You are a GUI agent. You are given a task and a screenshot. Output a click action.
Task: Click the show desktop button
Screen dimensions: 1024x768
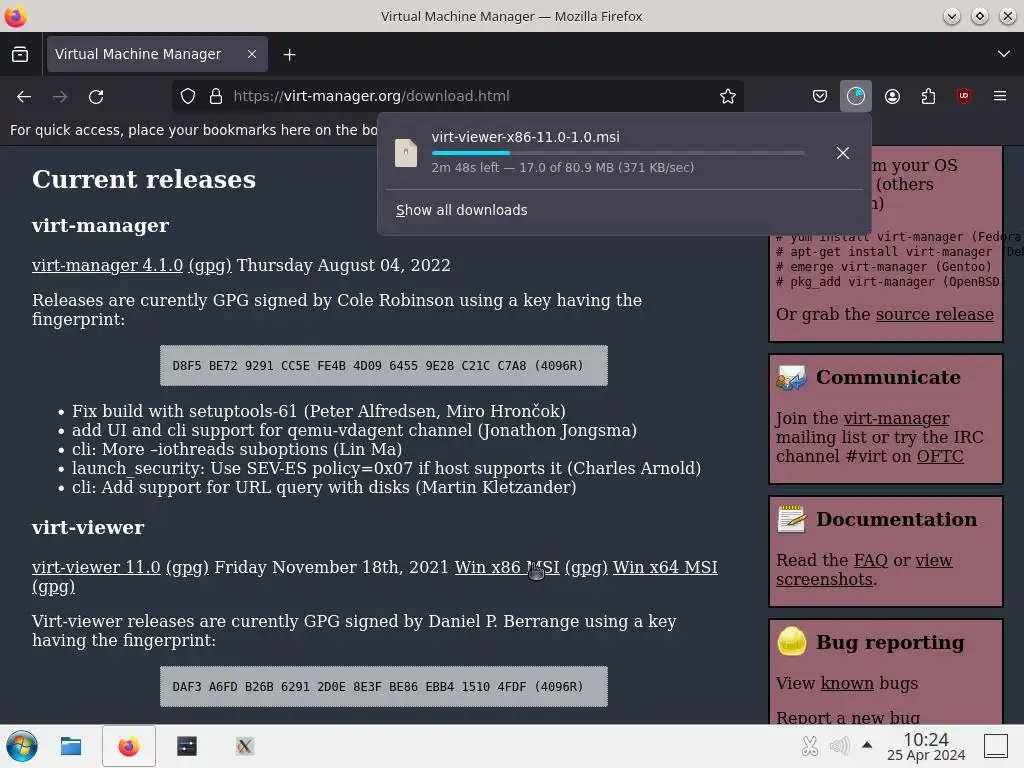click(996, 746)
